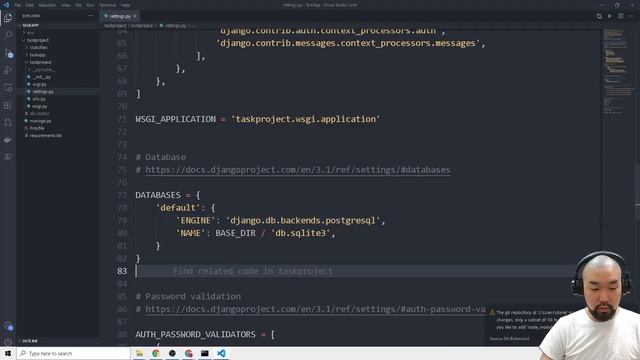Open editor More Actions ellipsis
This screenshot has width=640, height=360.
(631, 16)
